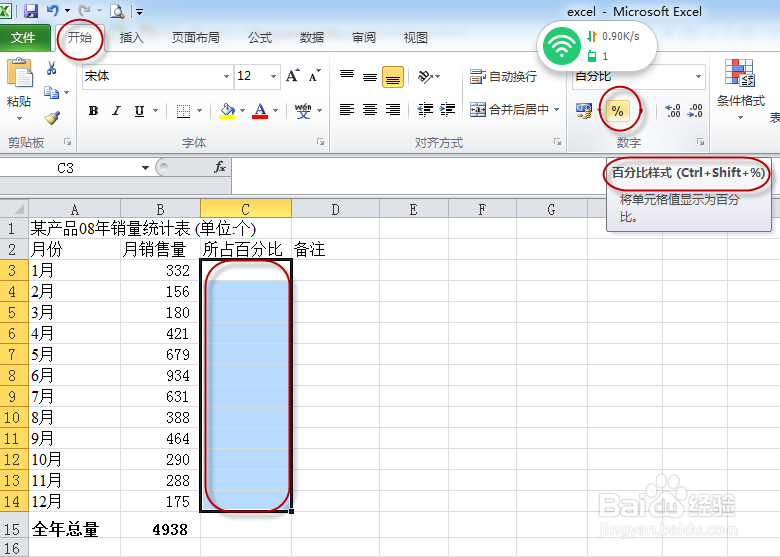Open the 文件 File tab
780x557 pixels.
point(23,37)
